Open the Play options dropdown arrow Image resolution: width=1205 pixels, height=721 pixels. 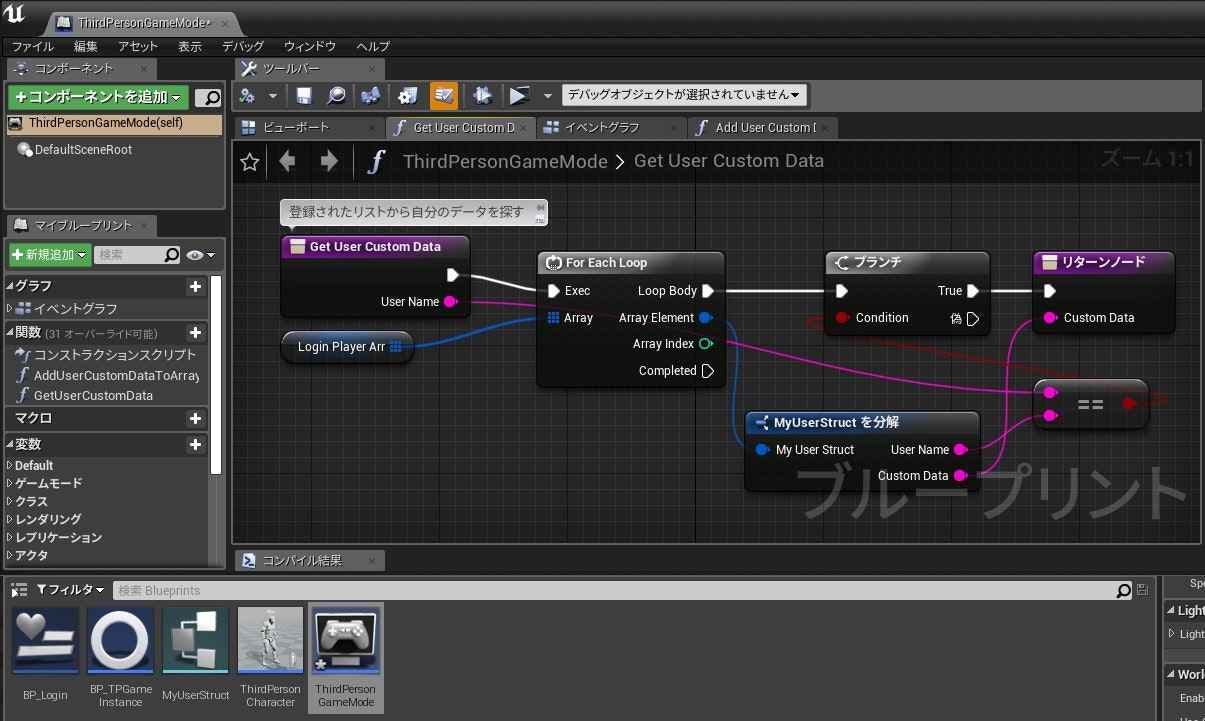547,96
